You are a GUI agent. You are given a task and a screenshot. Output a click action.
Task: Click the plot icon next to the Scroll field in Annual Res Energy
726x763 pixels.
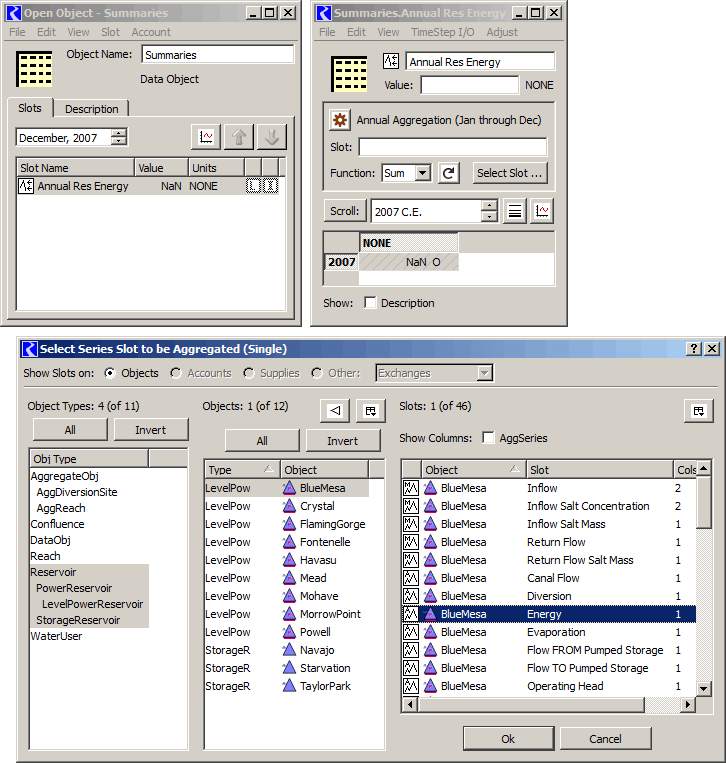pyautogui.click(x=542, y=211)
